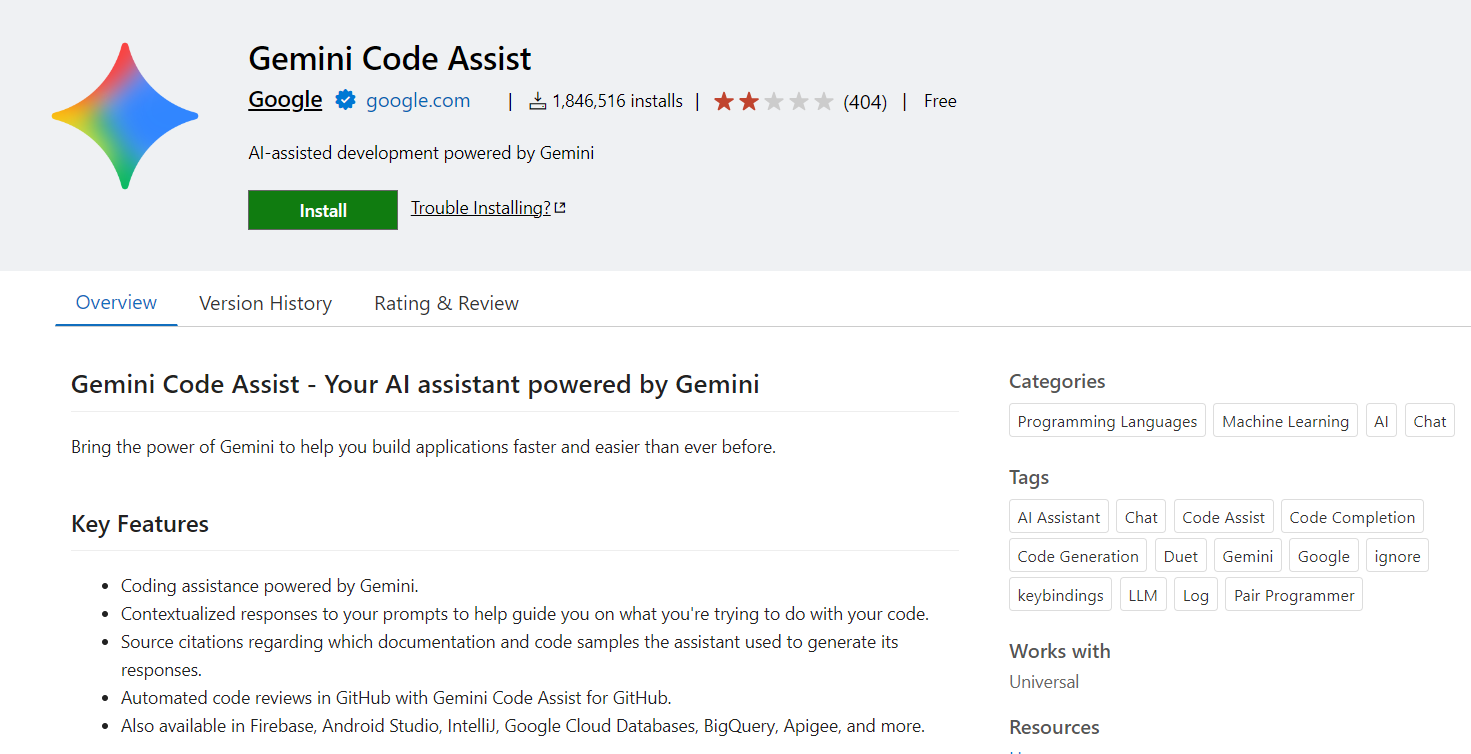
Task: Click the verified publisher badge next to Google
Action: [345, 100]
